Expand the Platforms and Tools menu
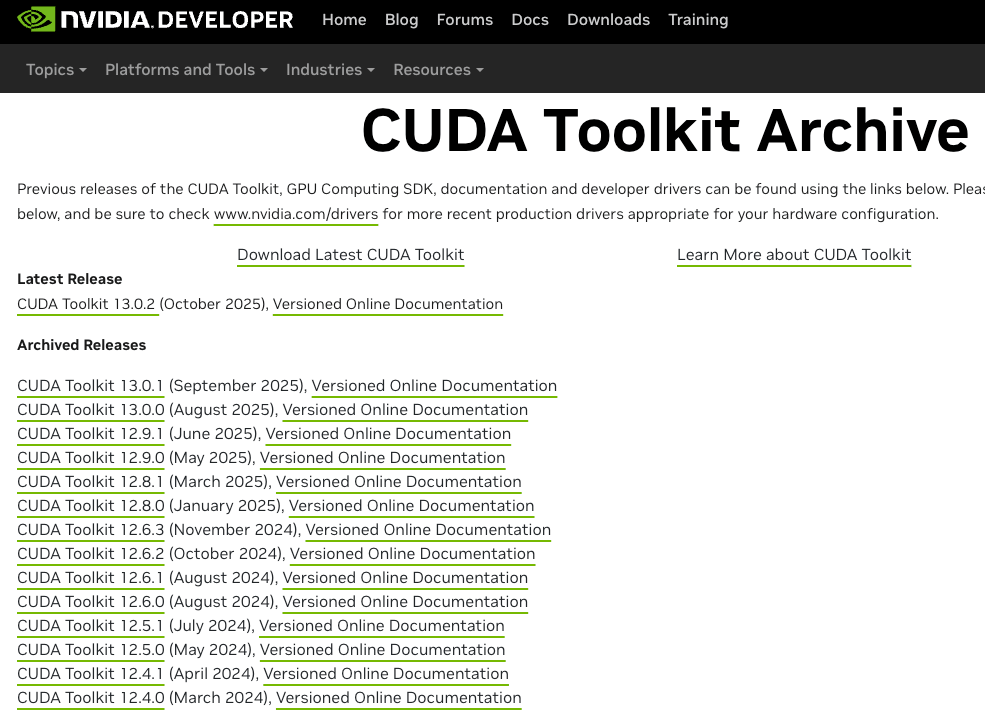Viewport: 985px width, 714px height. 186,69
